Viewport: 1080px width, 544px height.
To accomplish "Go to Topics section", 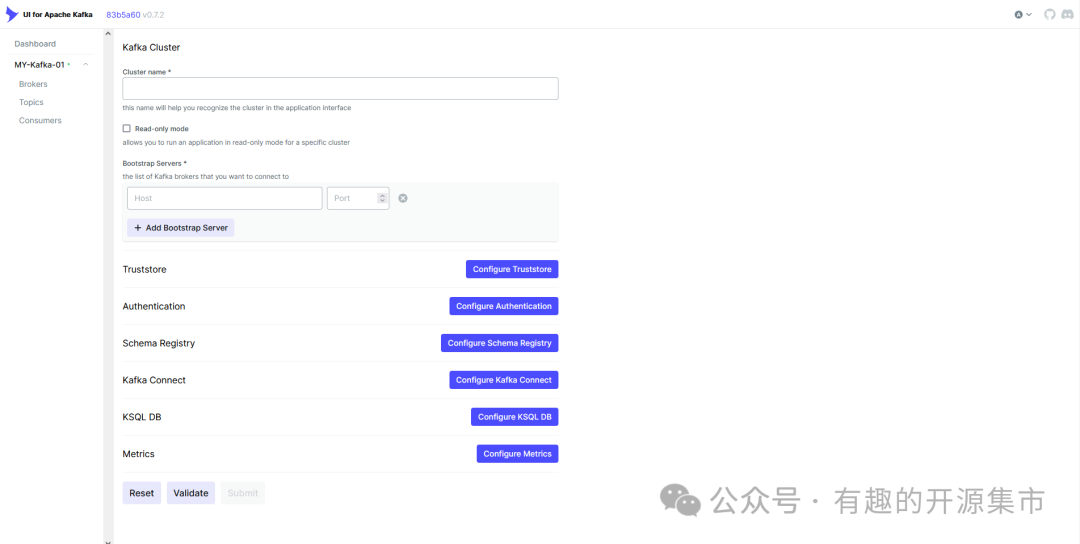I will coord(31,102).
